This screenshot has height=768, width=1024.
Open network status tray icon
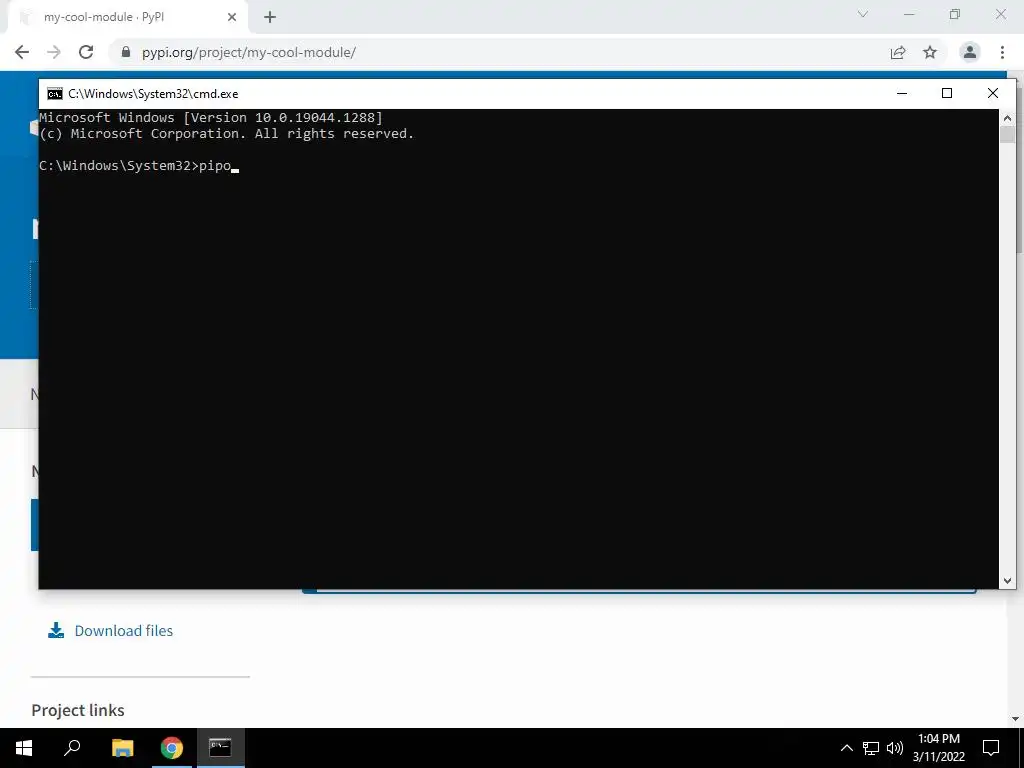click(871, 748)
